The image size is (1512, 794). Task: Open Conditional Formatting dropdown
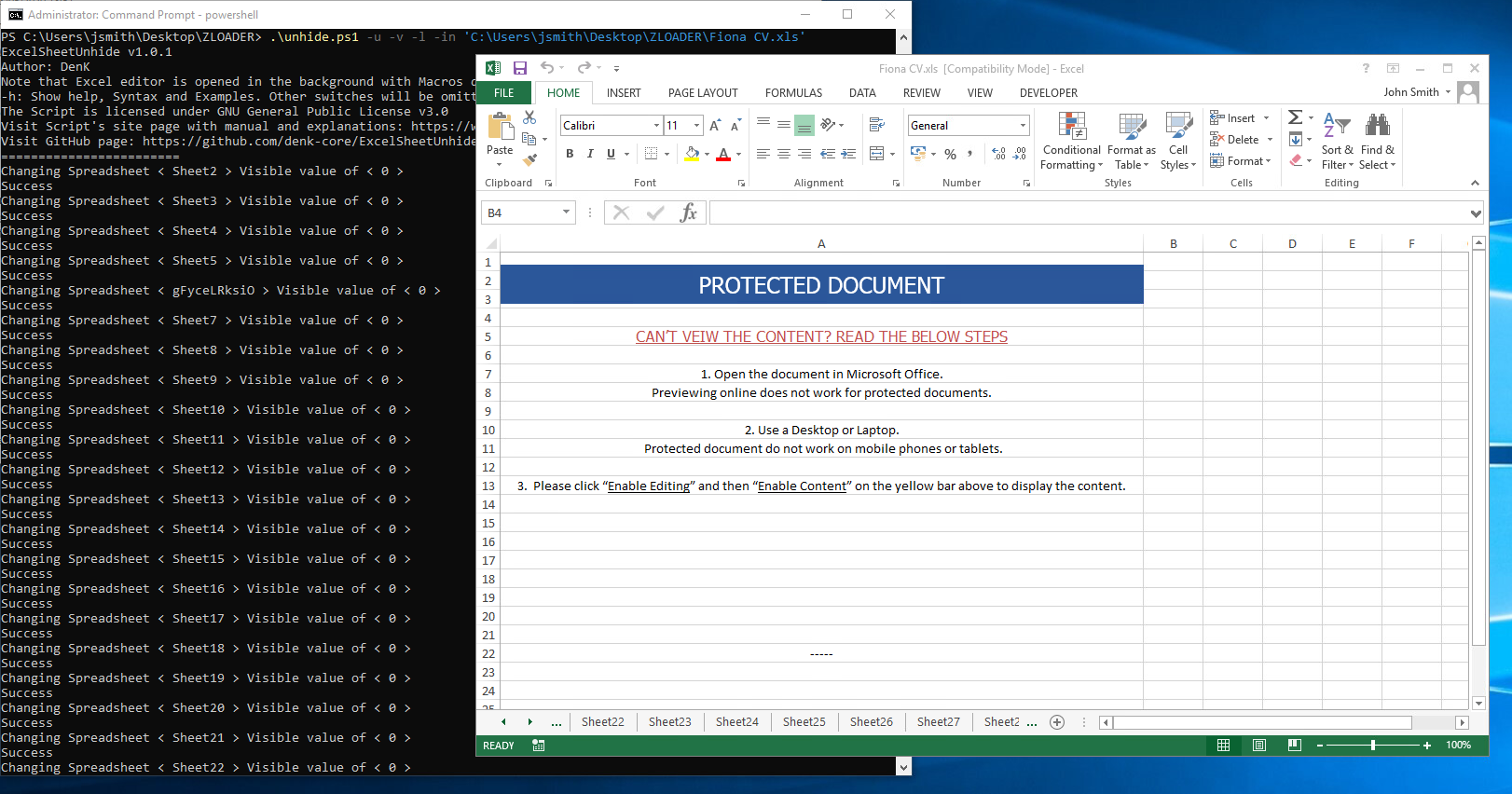[x=1072, y=141]
